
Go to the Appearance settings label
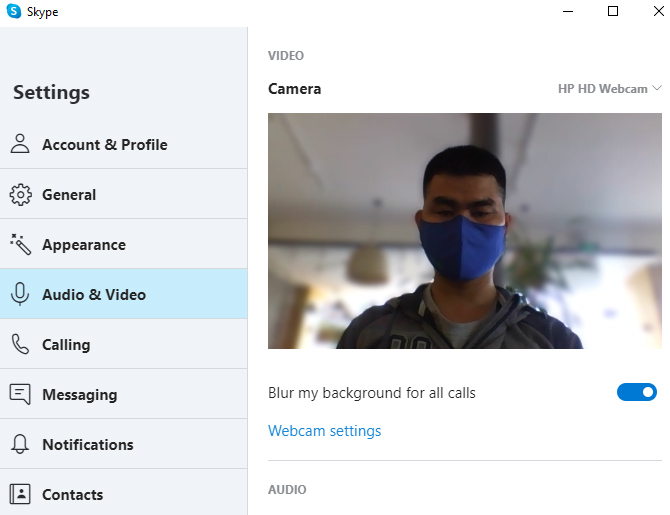point(84,244)
